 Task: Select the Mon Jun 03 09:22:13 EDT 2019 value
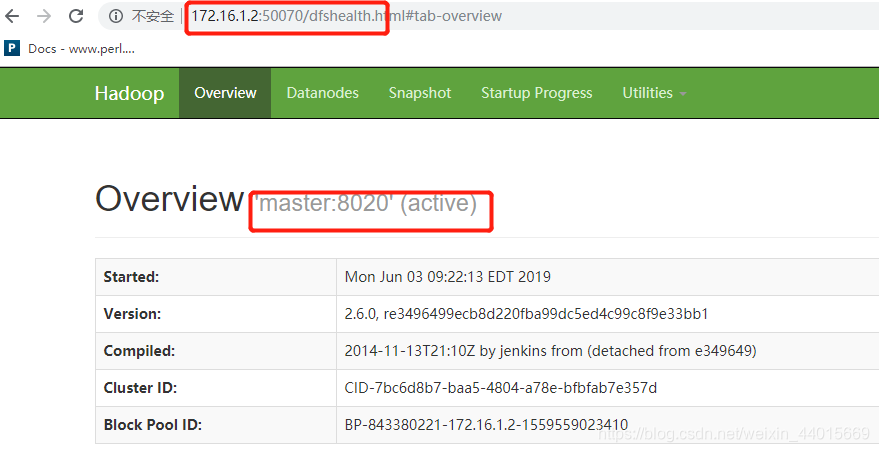coord(447,277)
